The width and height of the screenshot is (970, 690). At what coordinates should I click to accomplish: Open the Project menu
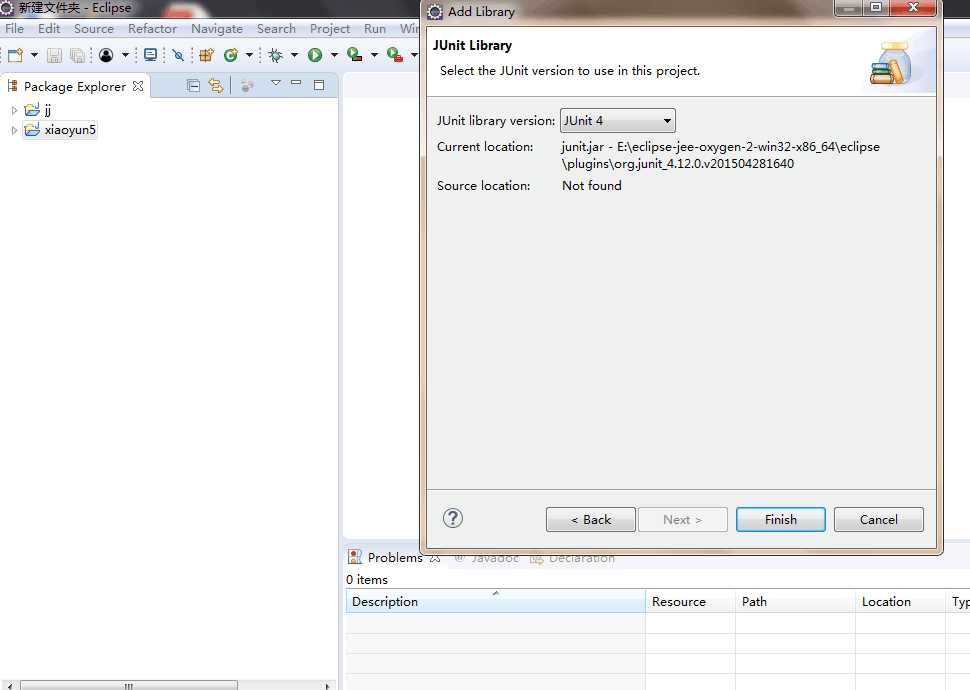click(330, 28)
